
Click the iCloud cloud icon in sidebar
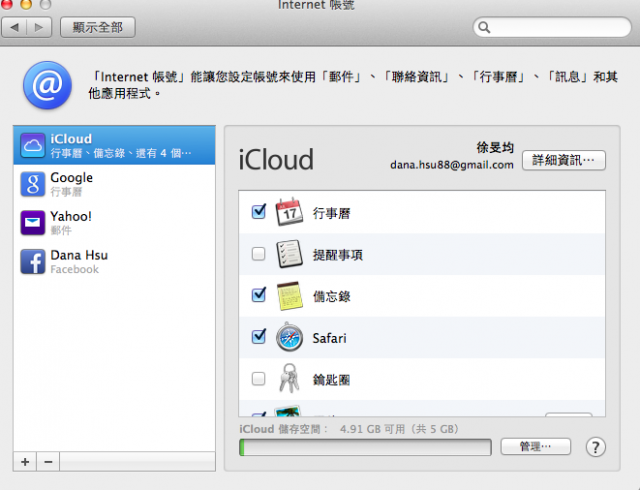[x=33, y=145]
